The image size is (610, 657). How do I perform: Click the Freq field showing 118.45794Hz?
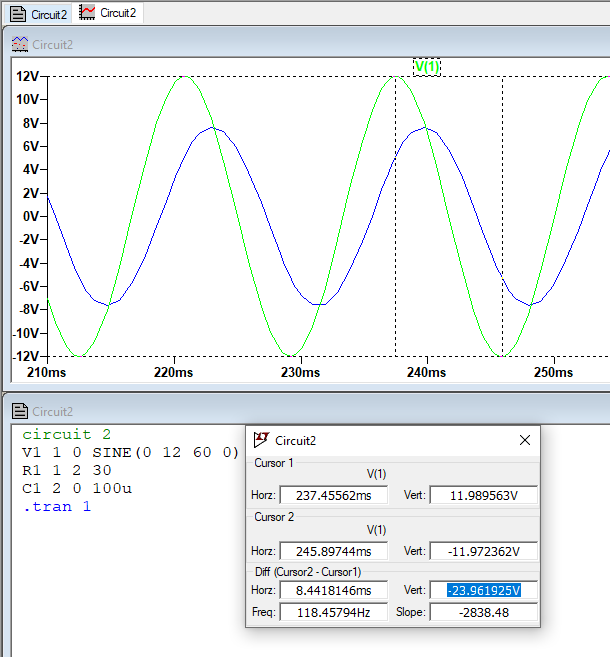tap(333, 611)
